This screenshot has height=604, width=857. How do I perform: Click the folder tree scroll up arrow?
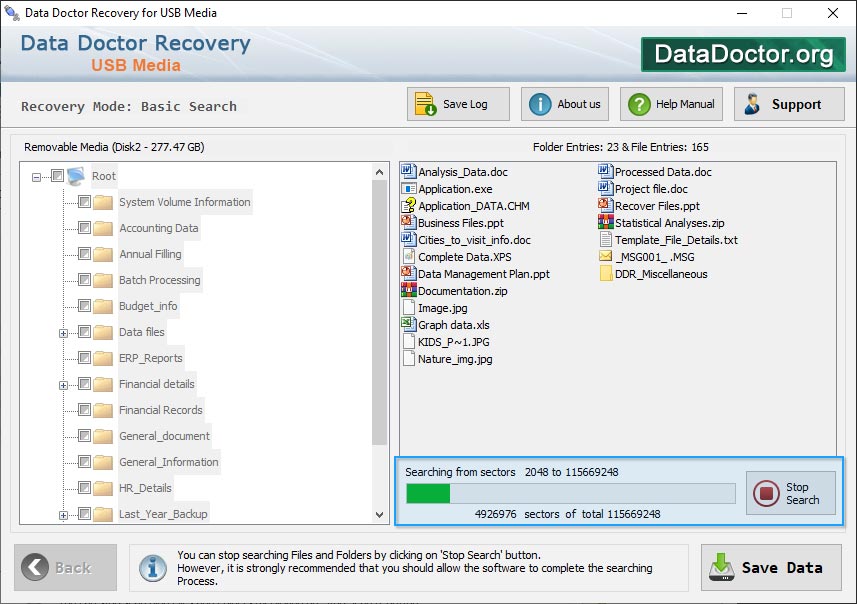pyautogui.click(x=379, y=172)
